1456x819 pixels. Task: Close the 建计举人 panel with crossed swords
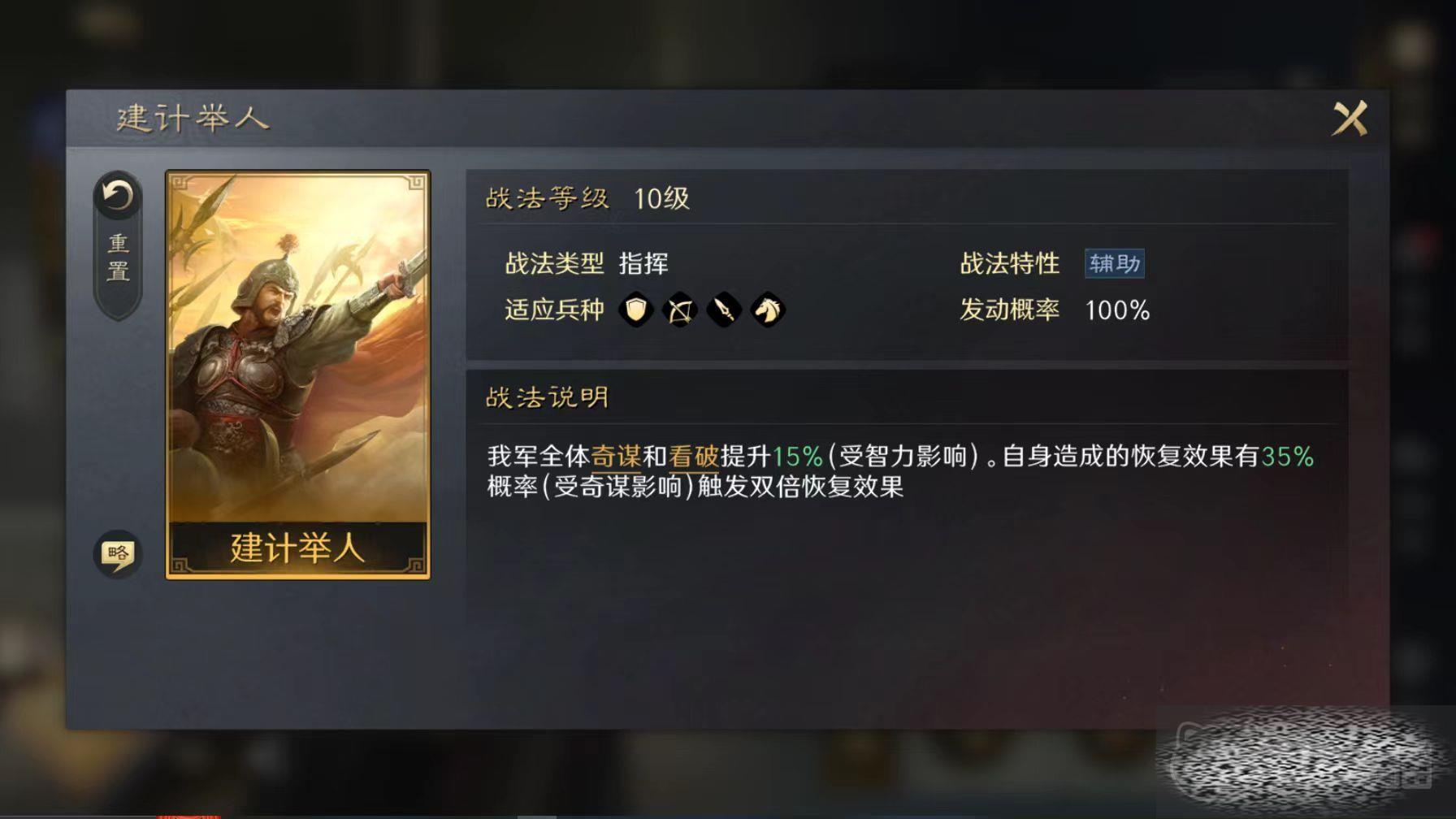click(x=1350, y=119)
